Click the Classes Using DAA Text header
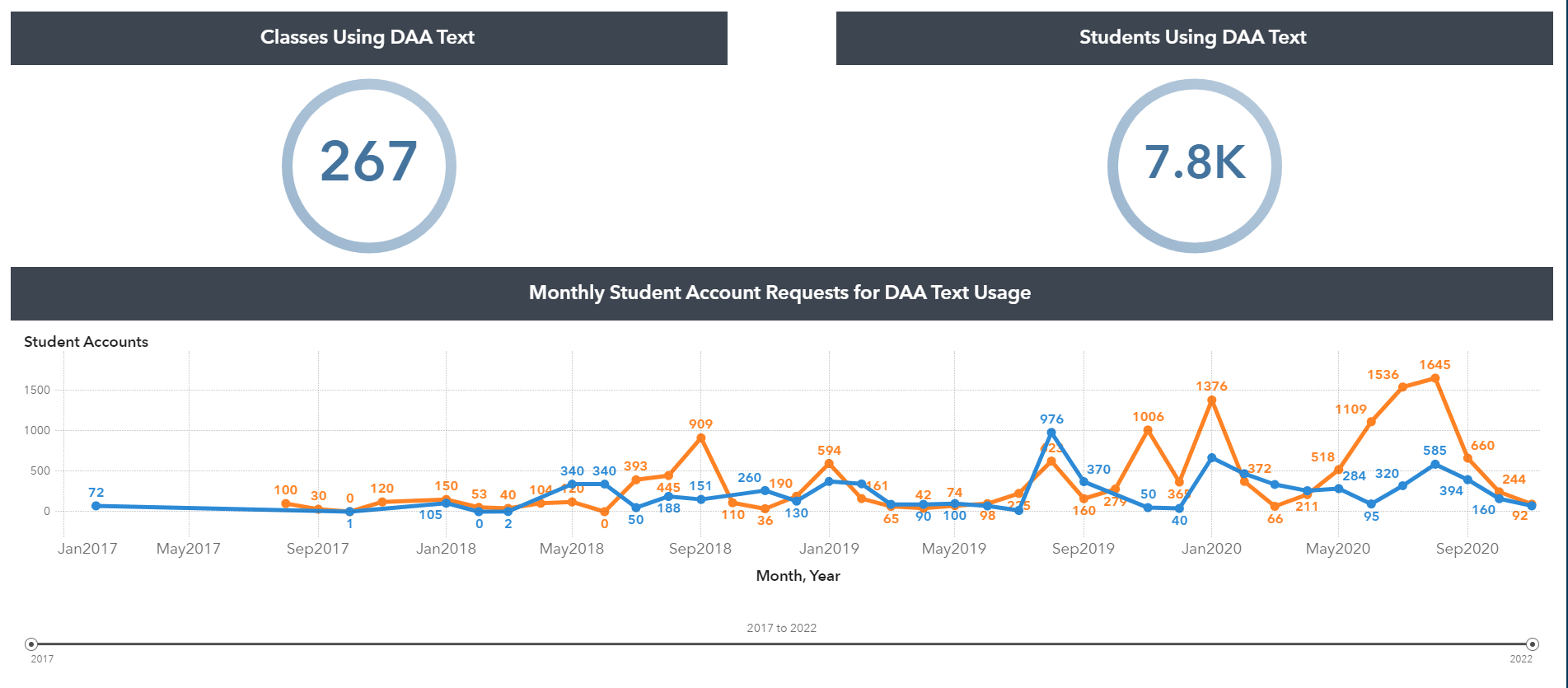Viewport: 1568px width, 688px height. [x=368, y=38]
